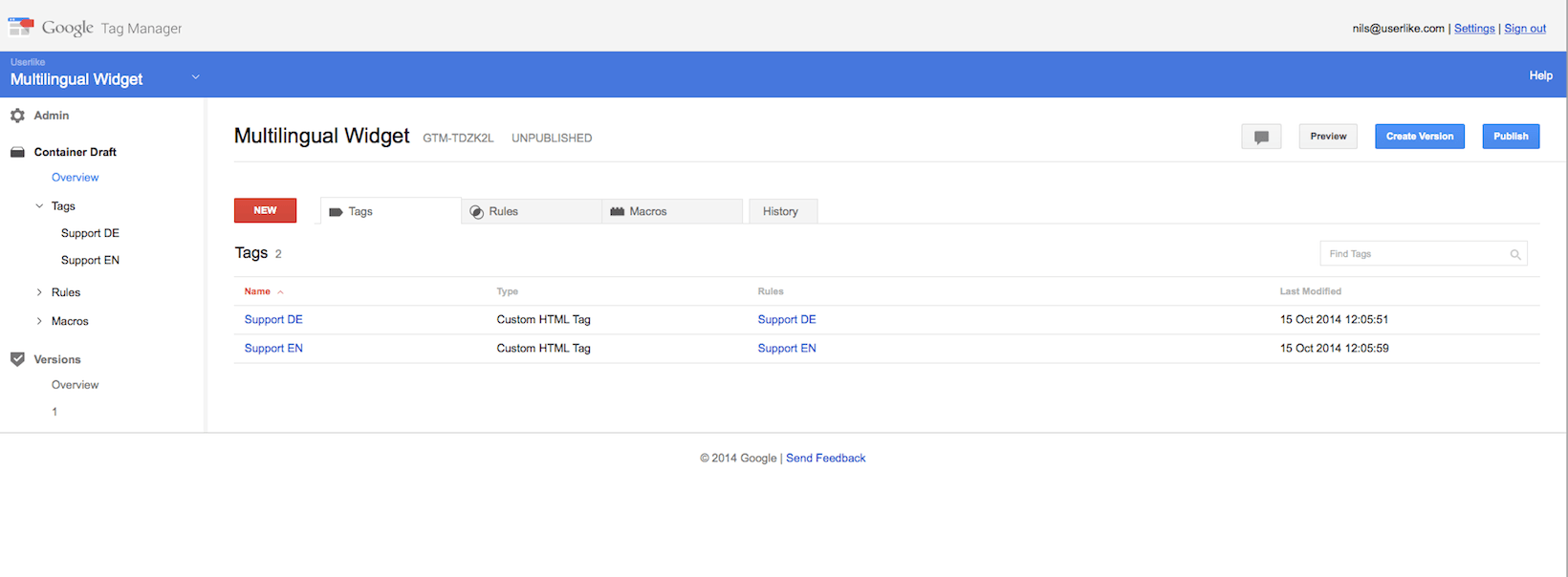Click Custom HTML Tag in Support DE row

point(543,320)
